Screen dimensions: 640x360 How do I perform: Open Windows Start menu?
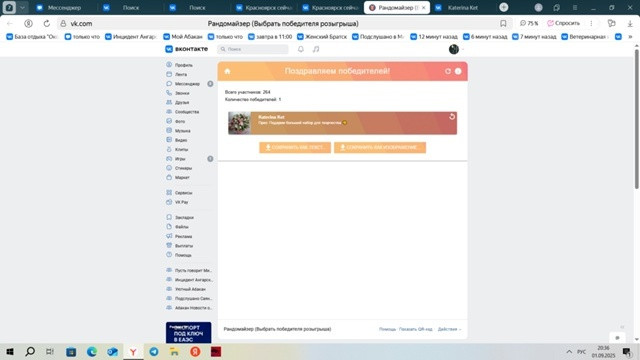pyautogui.click(x=10, y=351)
